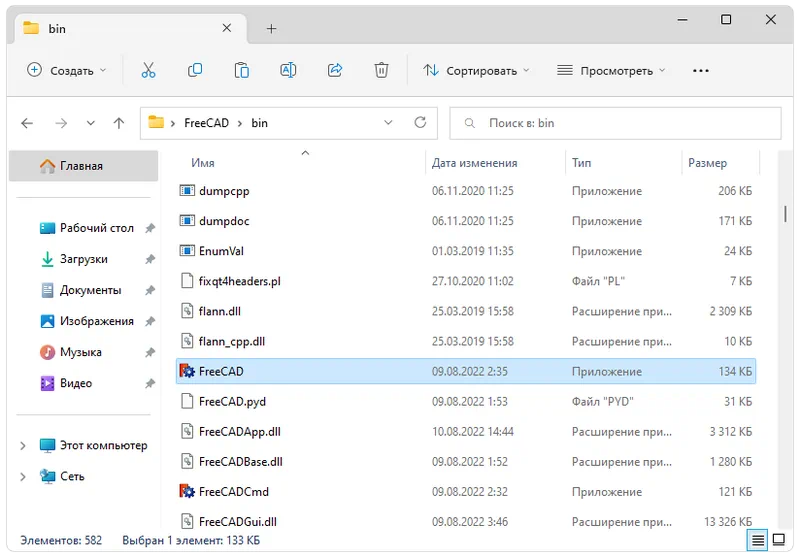Select the FreeCAD.pyd file
This screenshot has width=800, height=557.
[x=465, y=401]
